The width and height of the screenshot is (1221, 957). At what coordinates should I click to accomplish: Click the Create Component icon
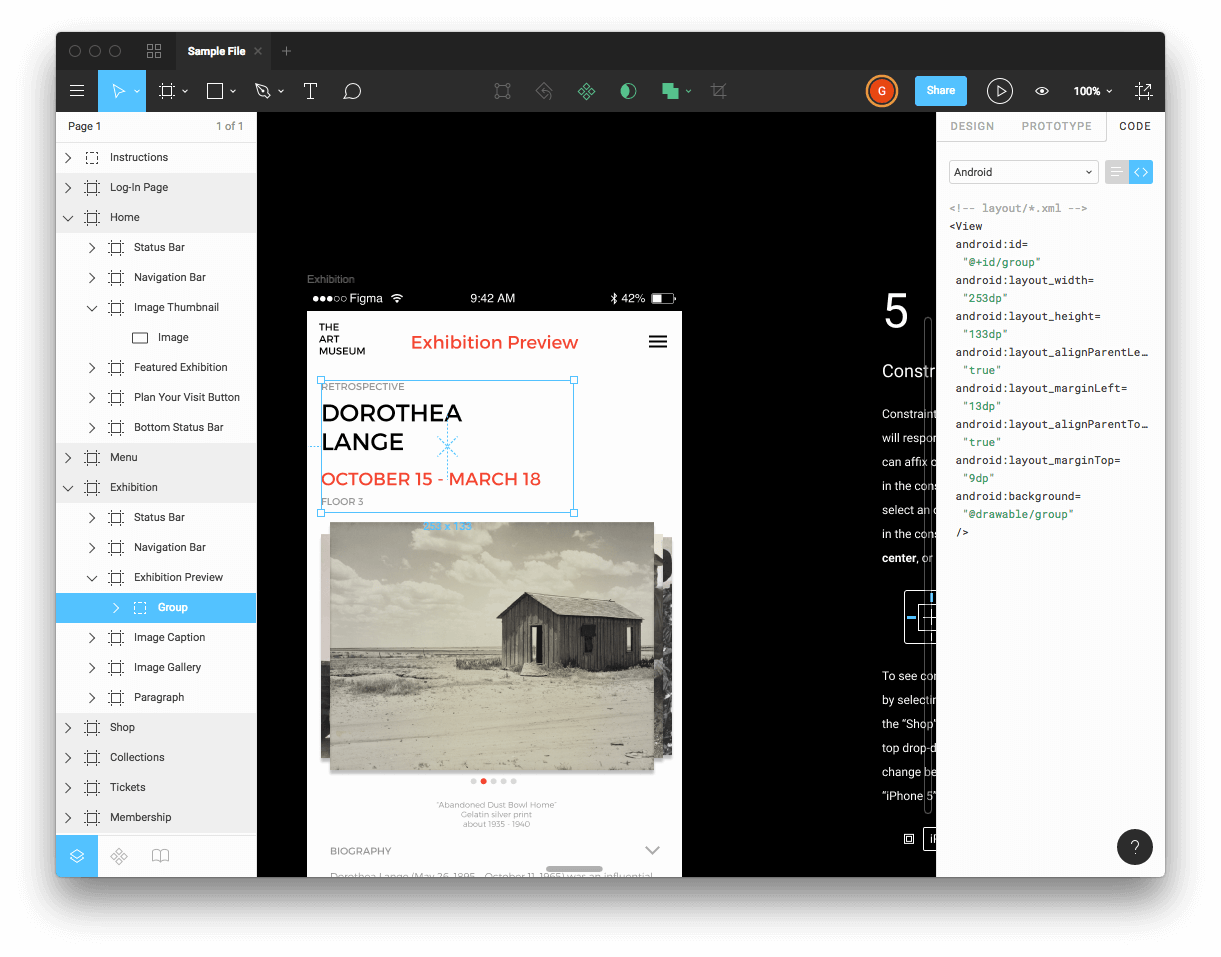587,91
